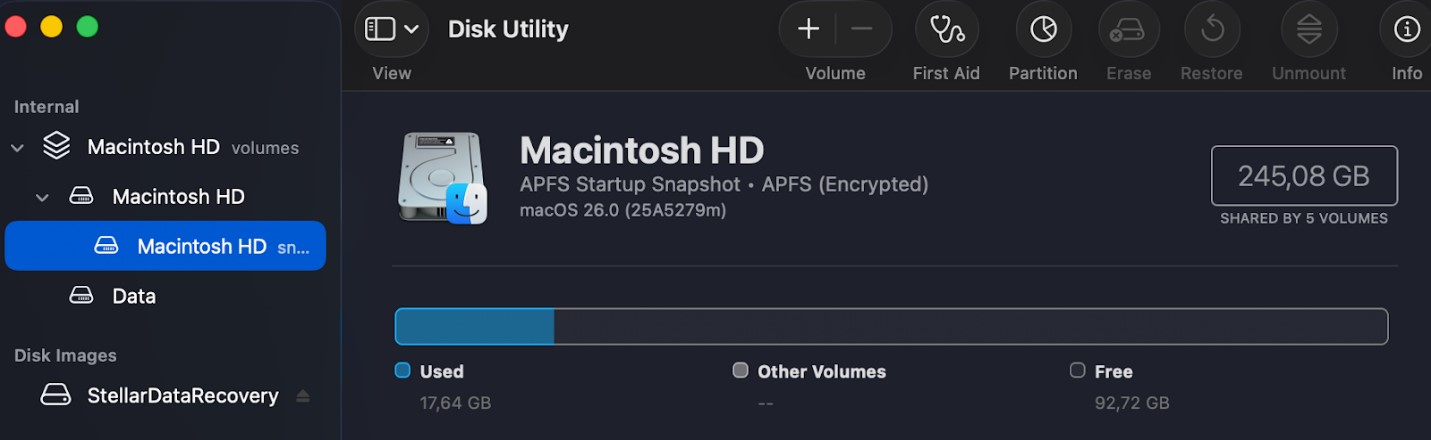Image resolution: width=1431 pixels, height=440 pixels.
Task: Open the sidebar View dropdown
Action: tap(391, 29)
